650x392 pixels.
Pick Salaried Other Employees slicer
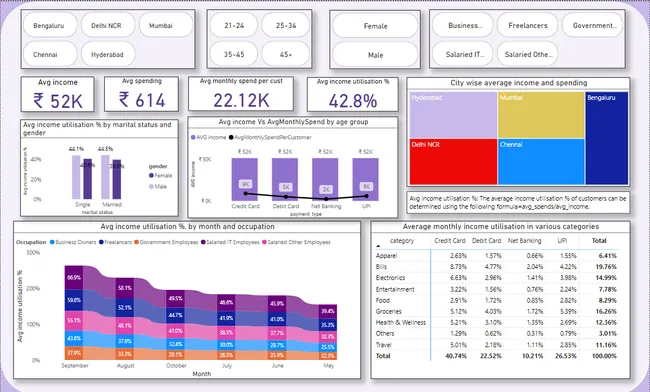pos(528,54)
